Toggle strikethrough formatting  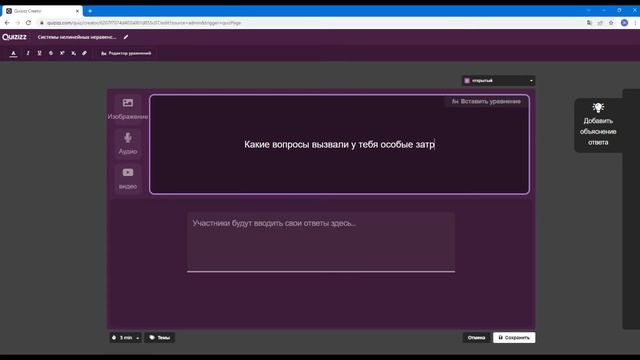(x=51, y=53)
